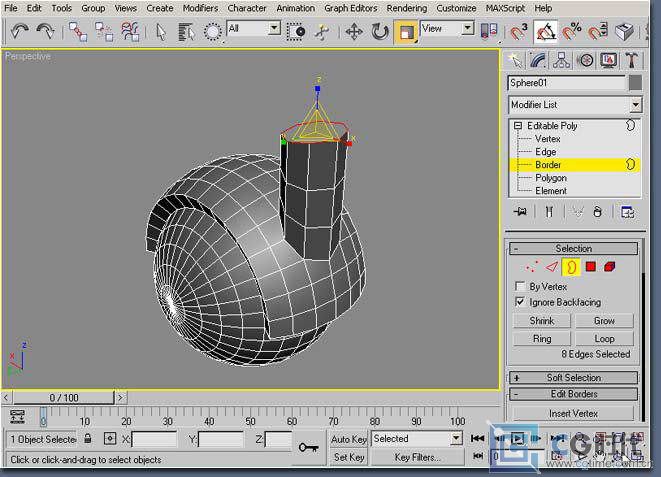Activate the Select and Move tool

point(354,32)
